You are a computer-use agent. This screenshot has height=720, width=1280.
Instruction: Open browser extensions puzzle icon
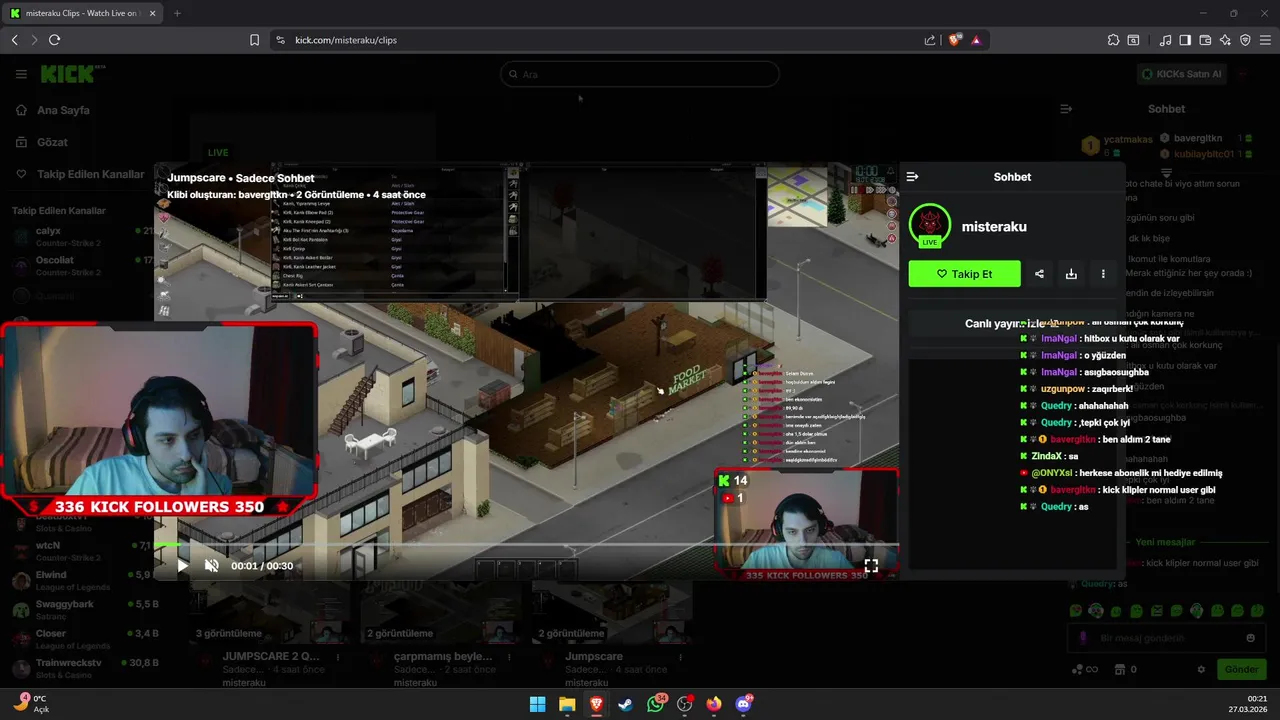click(x=1113, y=40)
